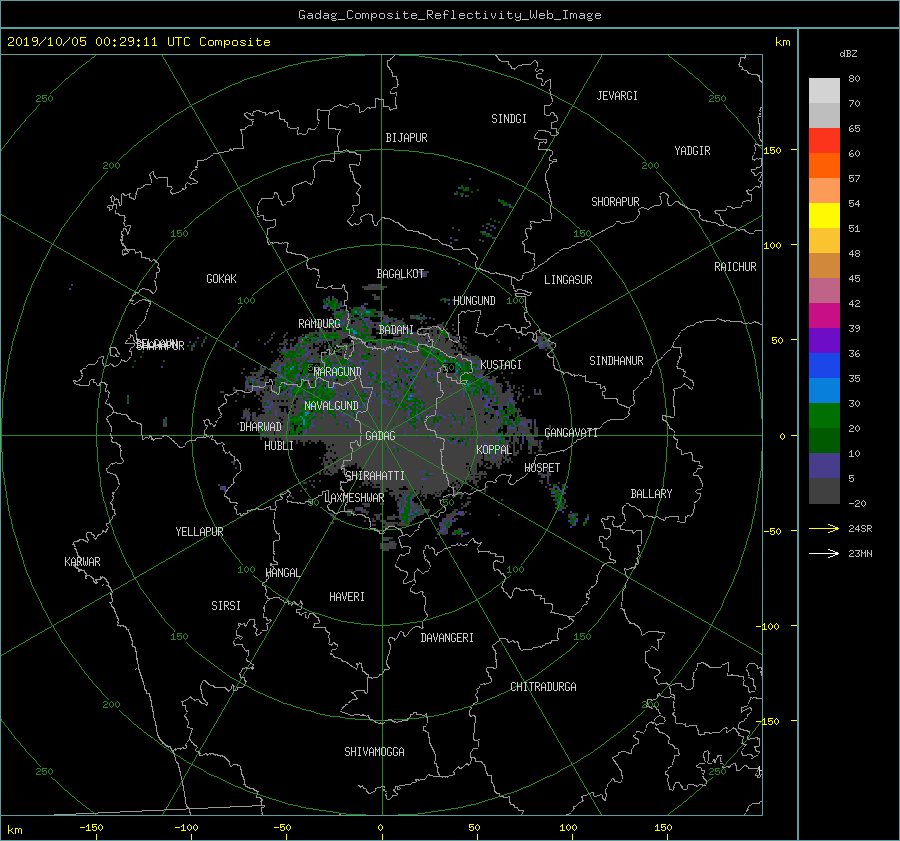This screenshot has height=841, width=900.
Task: Click the HOSPET city label
Action: 542,468
